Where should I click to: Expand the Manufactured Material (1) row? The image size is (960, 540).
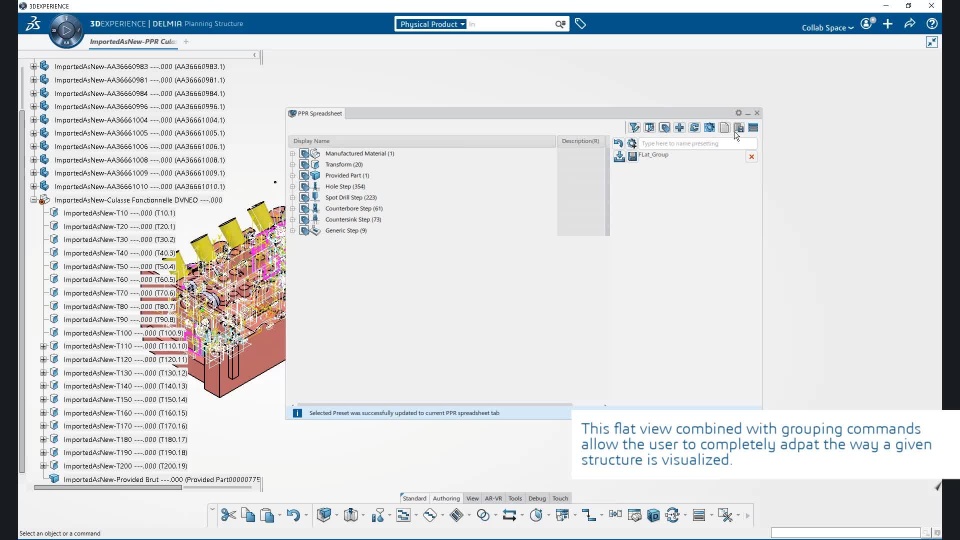[293, 154]
